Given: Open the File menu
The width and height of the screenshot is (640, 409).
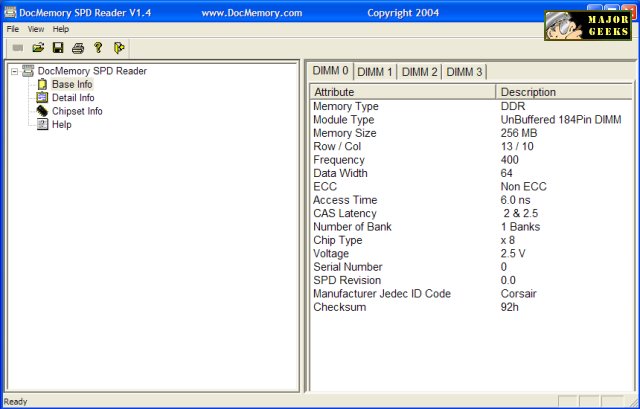Looking at the screenshot, I should 13,29.
